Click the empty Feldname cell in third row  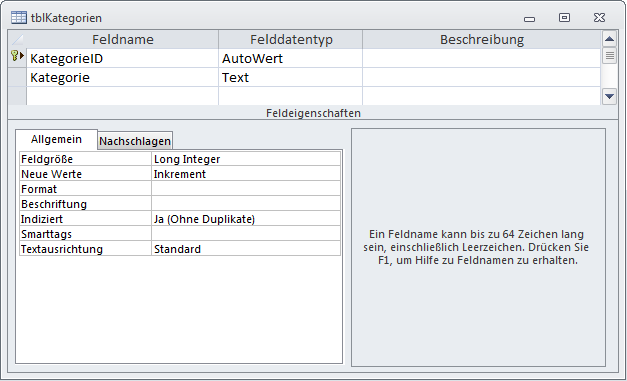pos(122,96)
